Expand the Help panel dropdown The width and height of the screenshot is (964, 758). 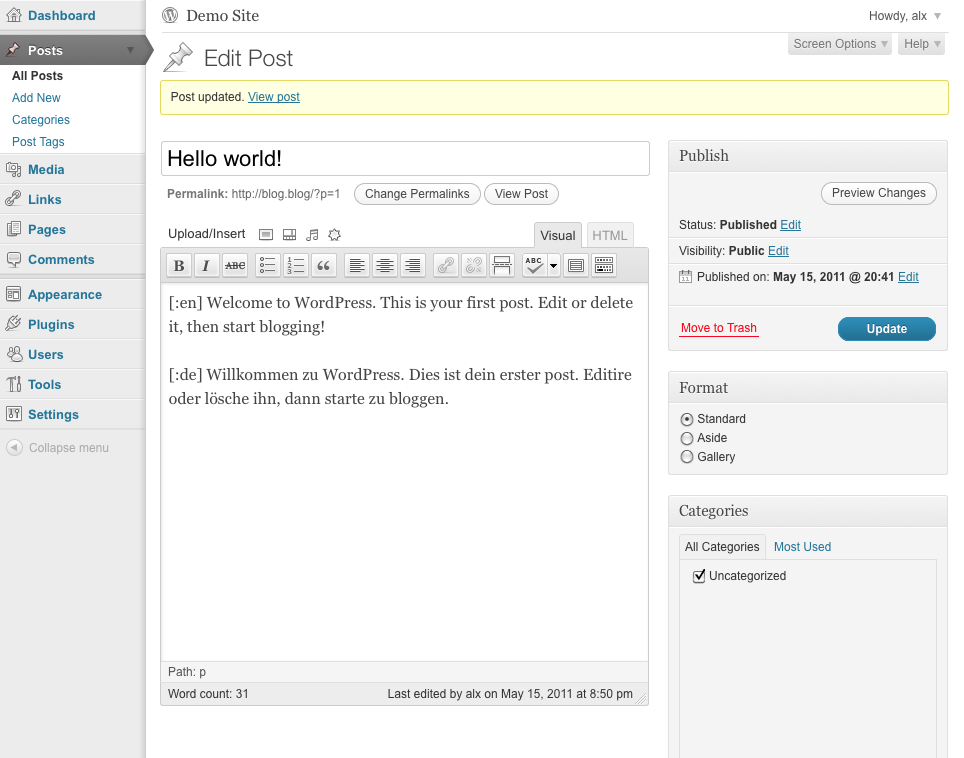(x=921, y=44)
